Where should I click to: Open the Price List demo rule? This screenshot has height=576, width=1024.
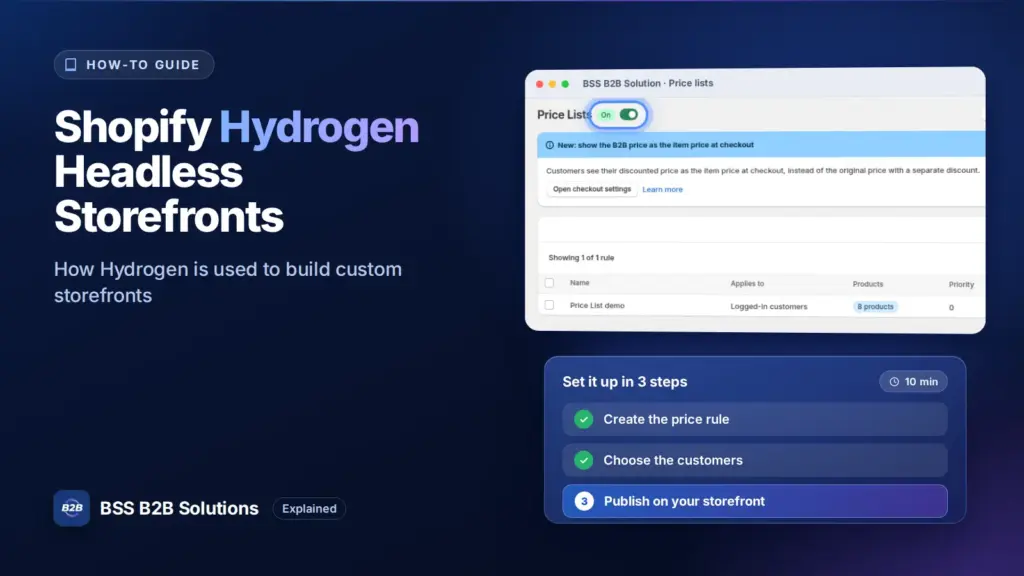click(x=597, y=306)
